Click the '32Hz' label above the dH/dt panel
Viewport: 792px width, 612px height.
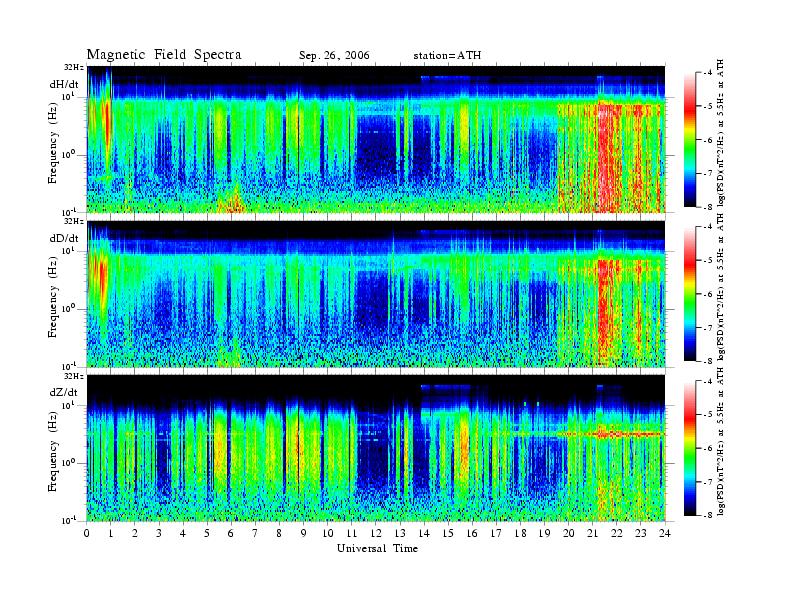point(73,67)
